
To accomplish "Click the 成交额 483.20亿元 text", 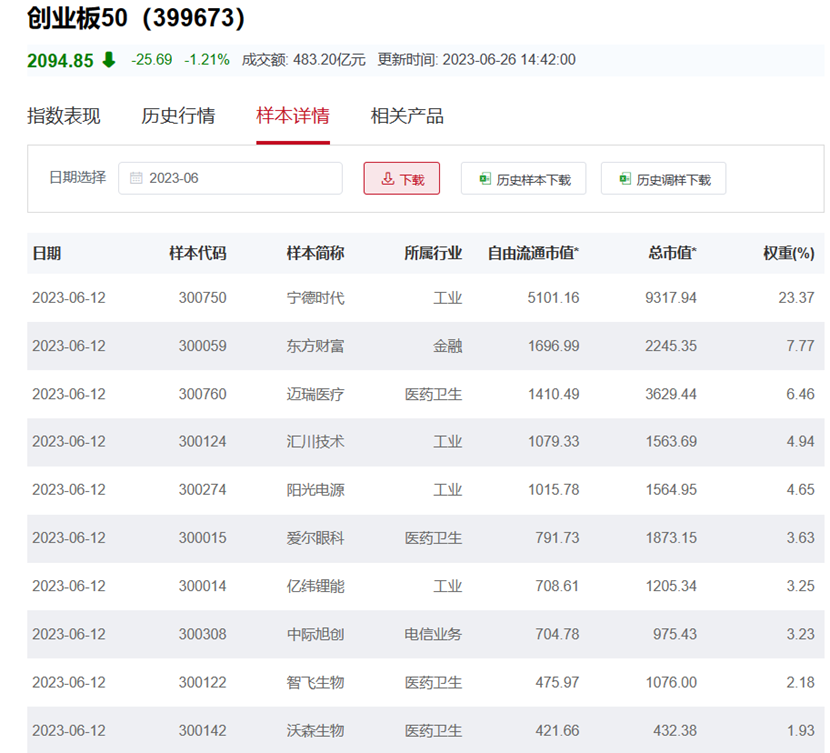I will pyautogui.click(x=303, y=60).
